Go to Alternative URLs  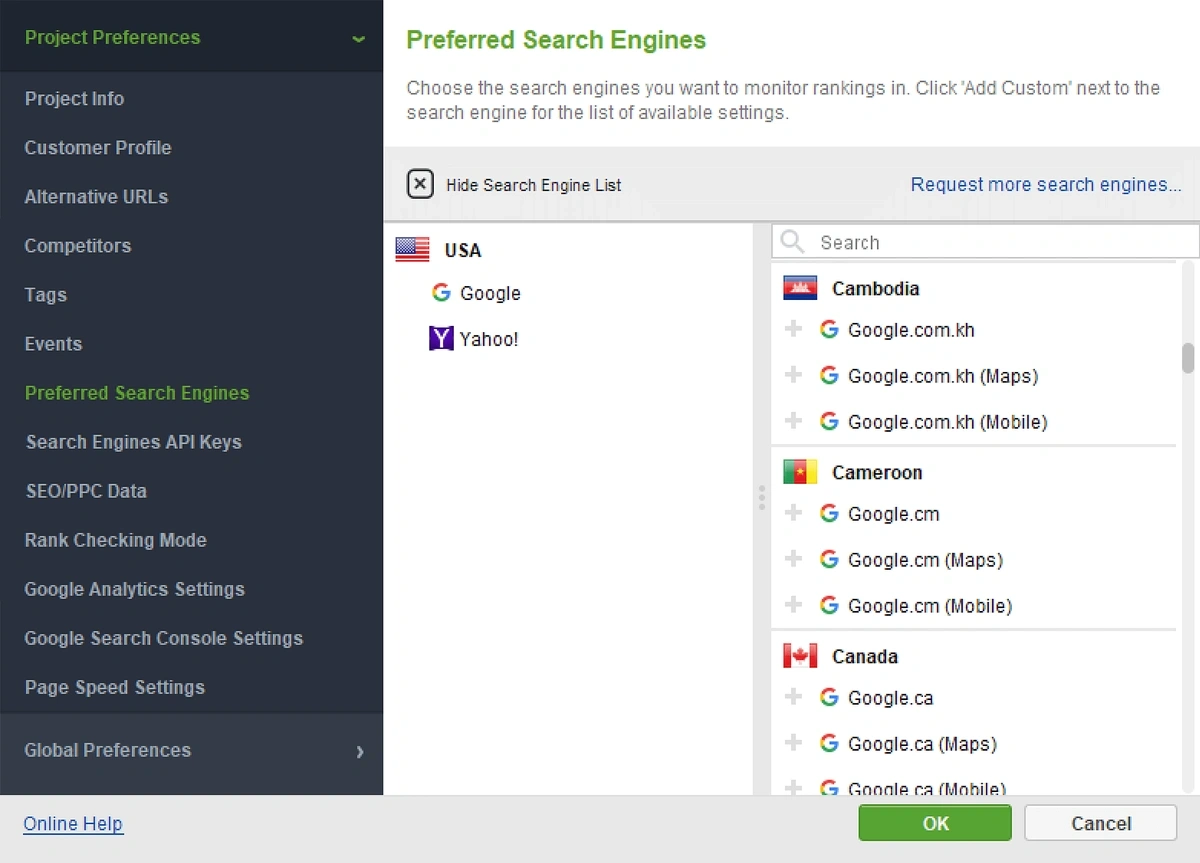[x=96, y=197]
